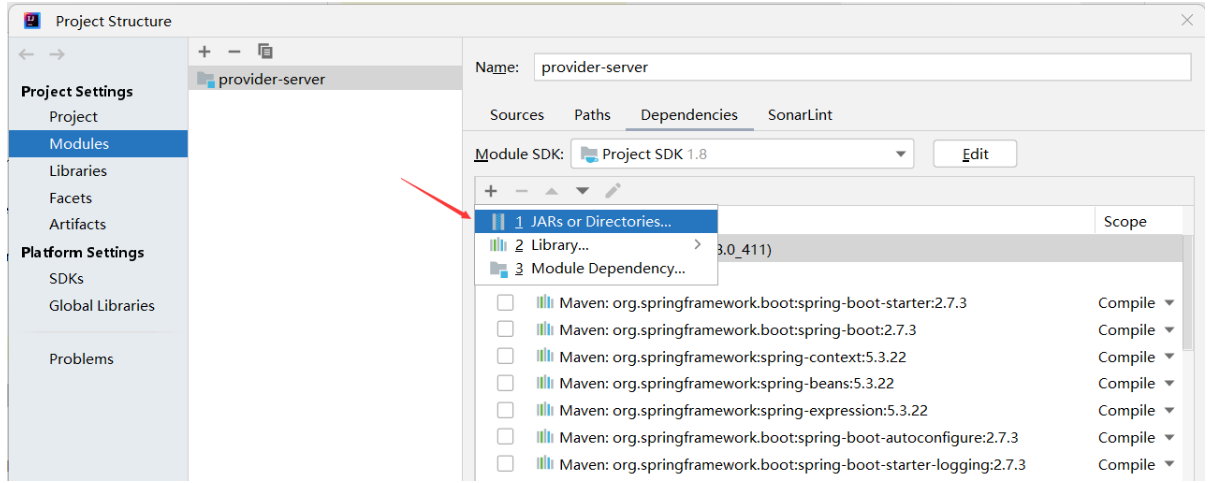Click library icon of spring-boot-autoconfigure:2.7.3
The image size is (1210, 483).
pyautogui.click(x=545, y=437)
